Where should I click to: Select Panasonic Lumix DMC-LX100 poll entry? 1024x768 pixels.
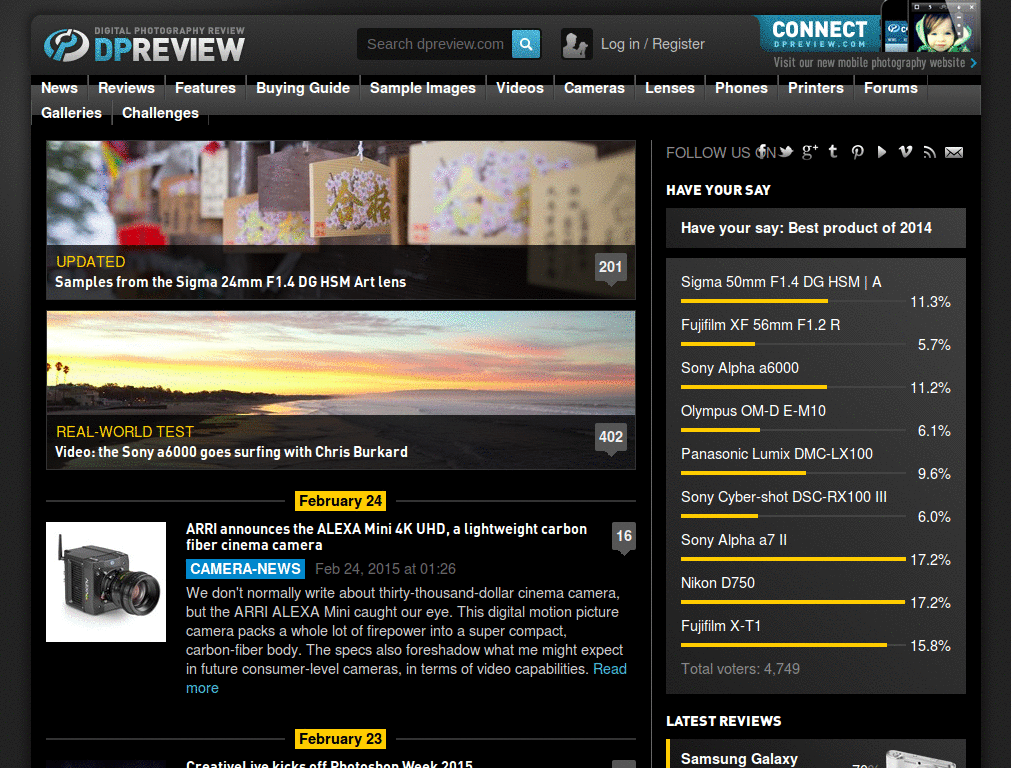pos(776,454)
